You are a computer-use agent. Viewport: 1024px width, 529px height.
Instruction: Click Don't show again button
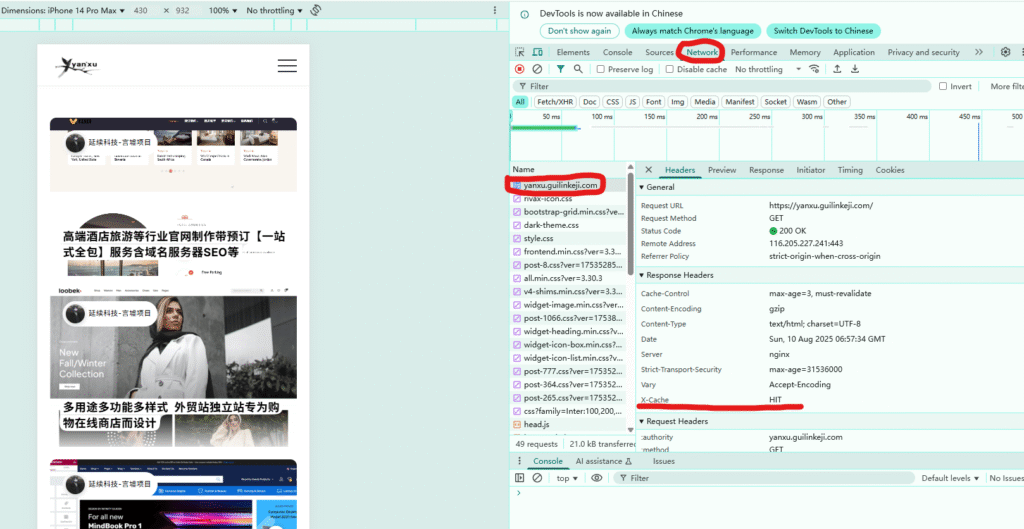pyautogui.click(x=579, y=31)
